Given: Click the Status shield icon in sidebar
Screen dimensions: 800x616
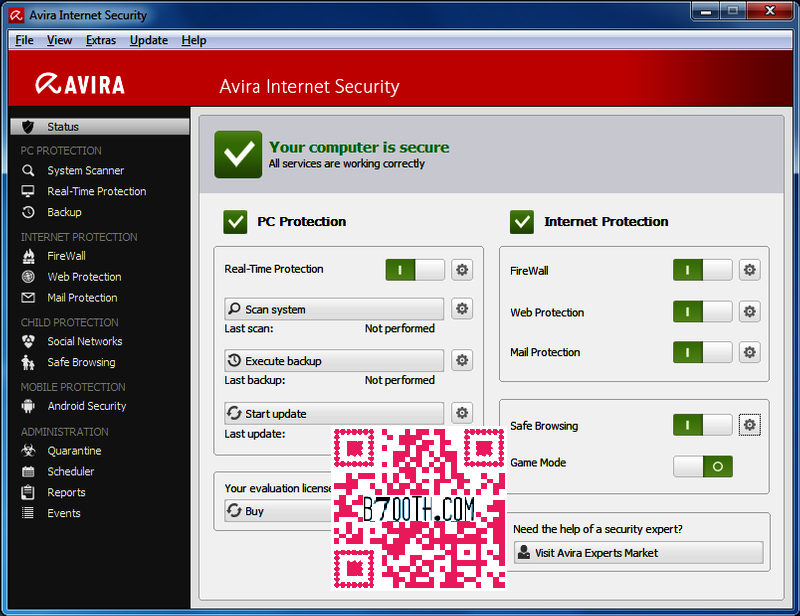Looking at the screenshot, I should tap(28, 127).
